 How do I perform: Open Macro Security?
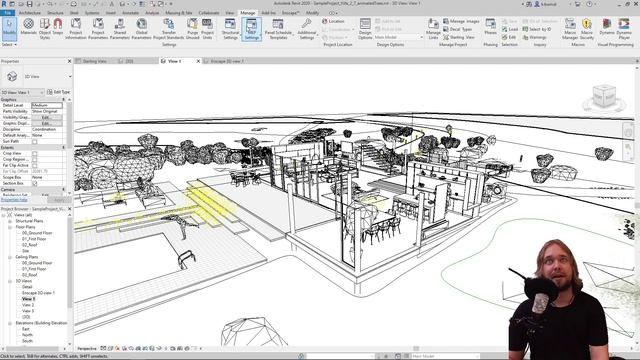[x=587, y=29]
